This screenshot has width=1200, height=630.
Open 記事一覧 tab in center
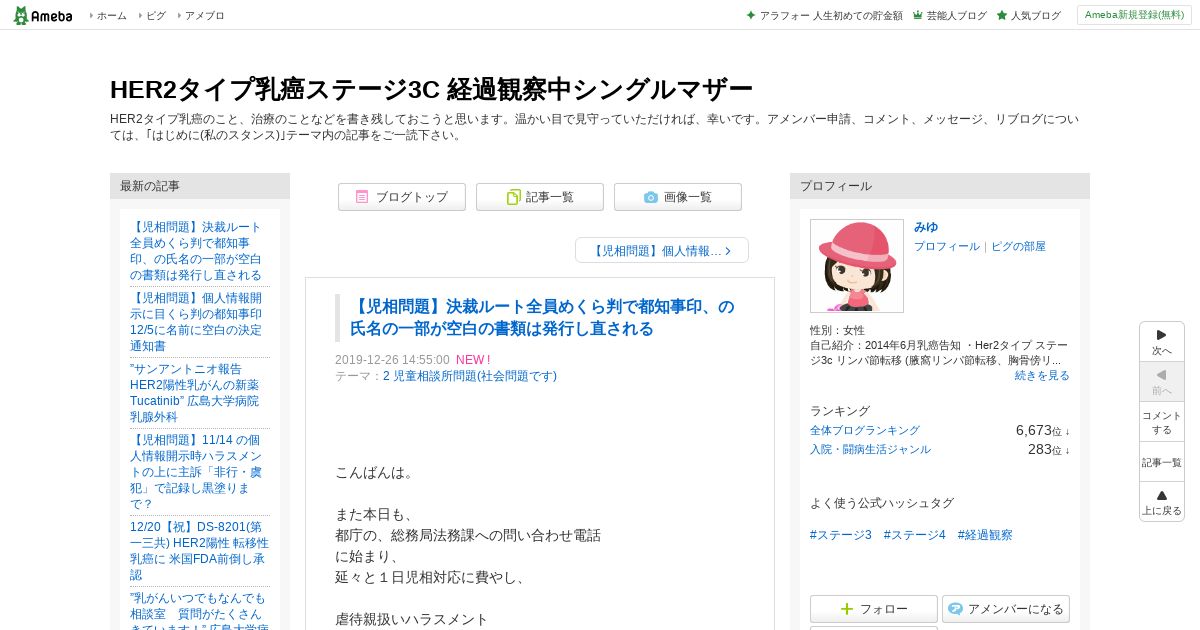(540, 197)
